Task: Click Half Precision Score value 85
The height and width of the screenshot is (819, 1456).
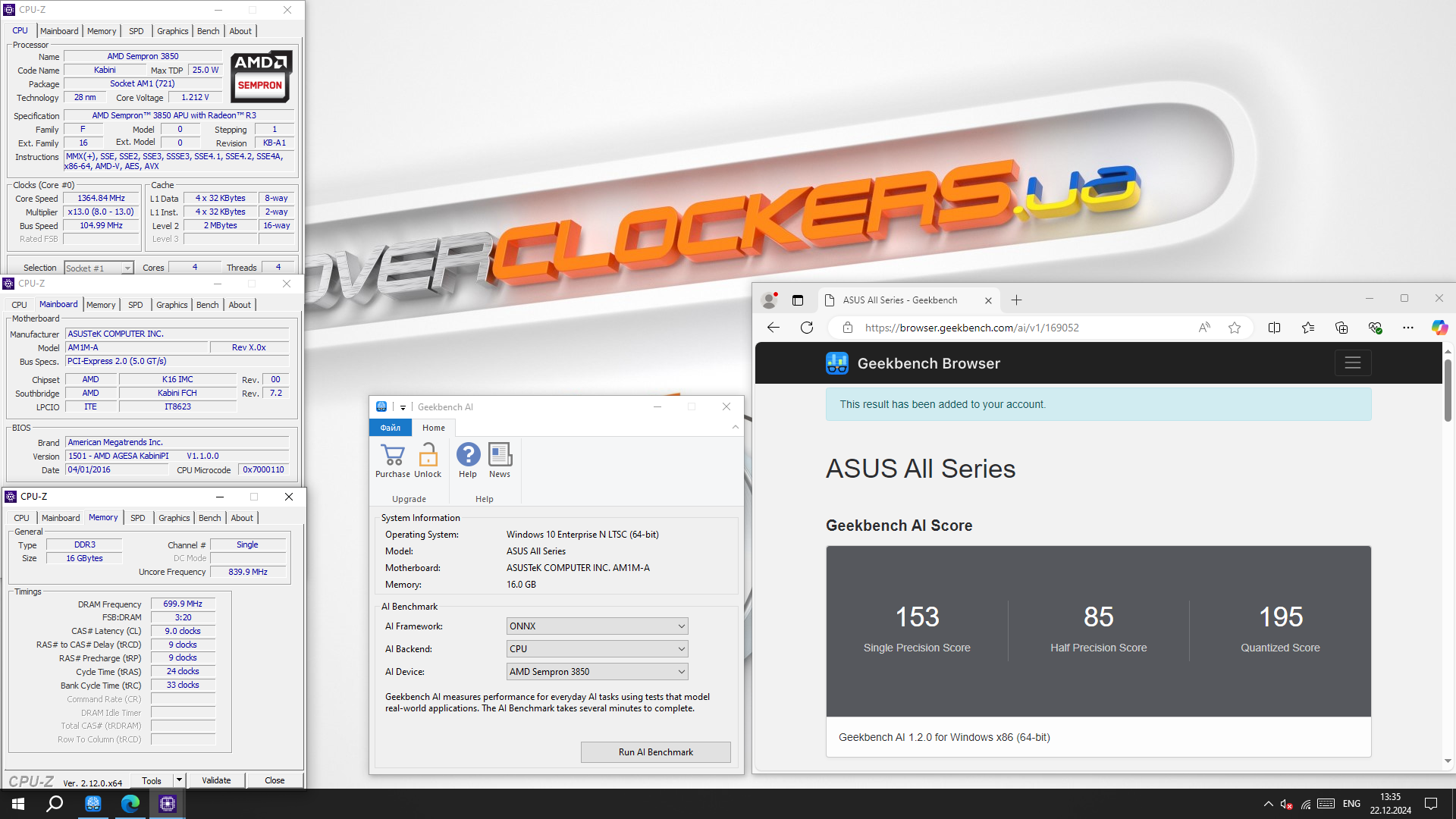Action: point(1098,617)
